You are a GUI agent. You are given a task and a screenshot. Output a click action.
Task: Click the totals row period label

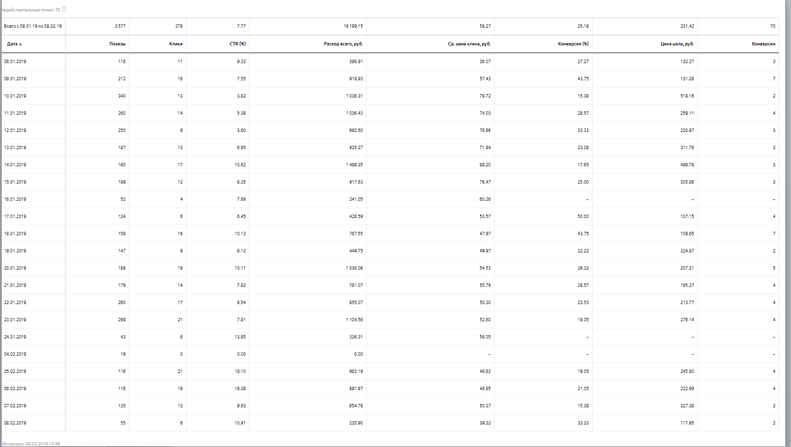tap(33, 26)
